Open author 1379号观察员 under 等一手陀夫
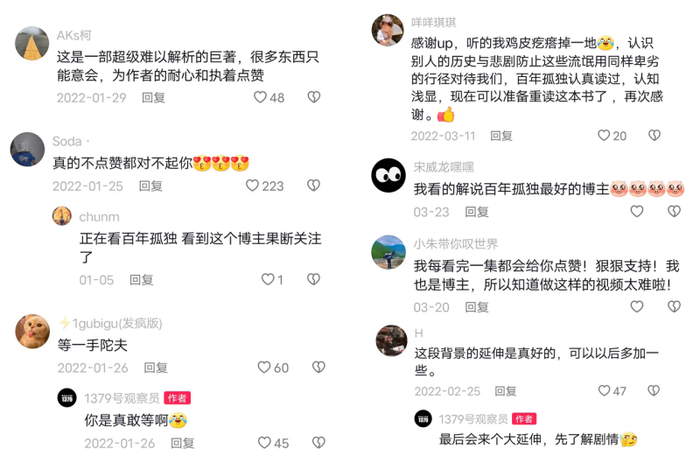700x456 pixels. click(x=121, y=398)
